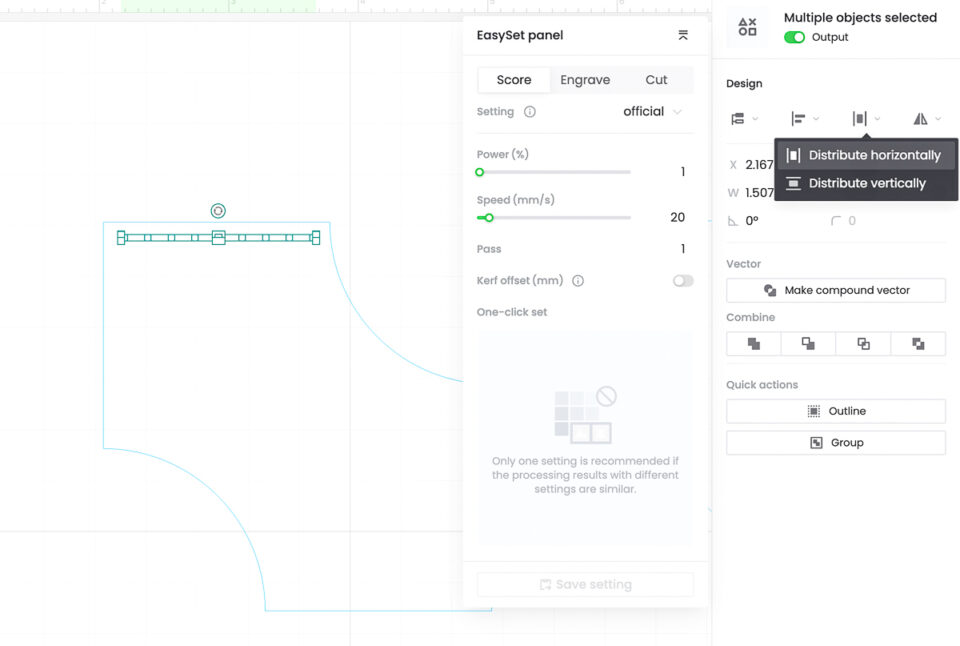960x646 pixels.
Task: Open the flip options dropdown
Action: pos(926,119)
